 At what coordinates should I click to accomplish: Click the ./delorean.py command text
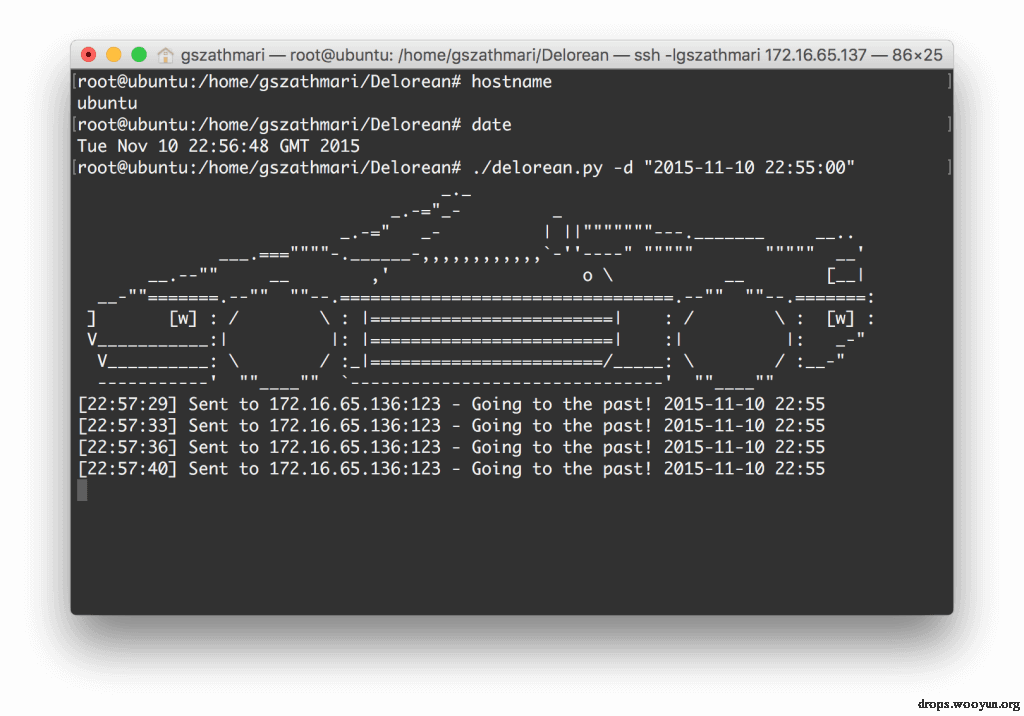click(x=537, y=168)
